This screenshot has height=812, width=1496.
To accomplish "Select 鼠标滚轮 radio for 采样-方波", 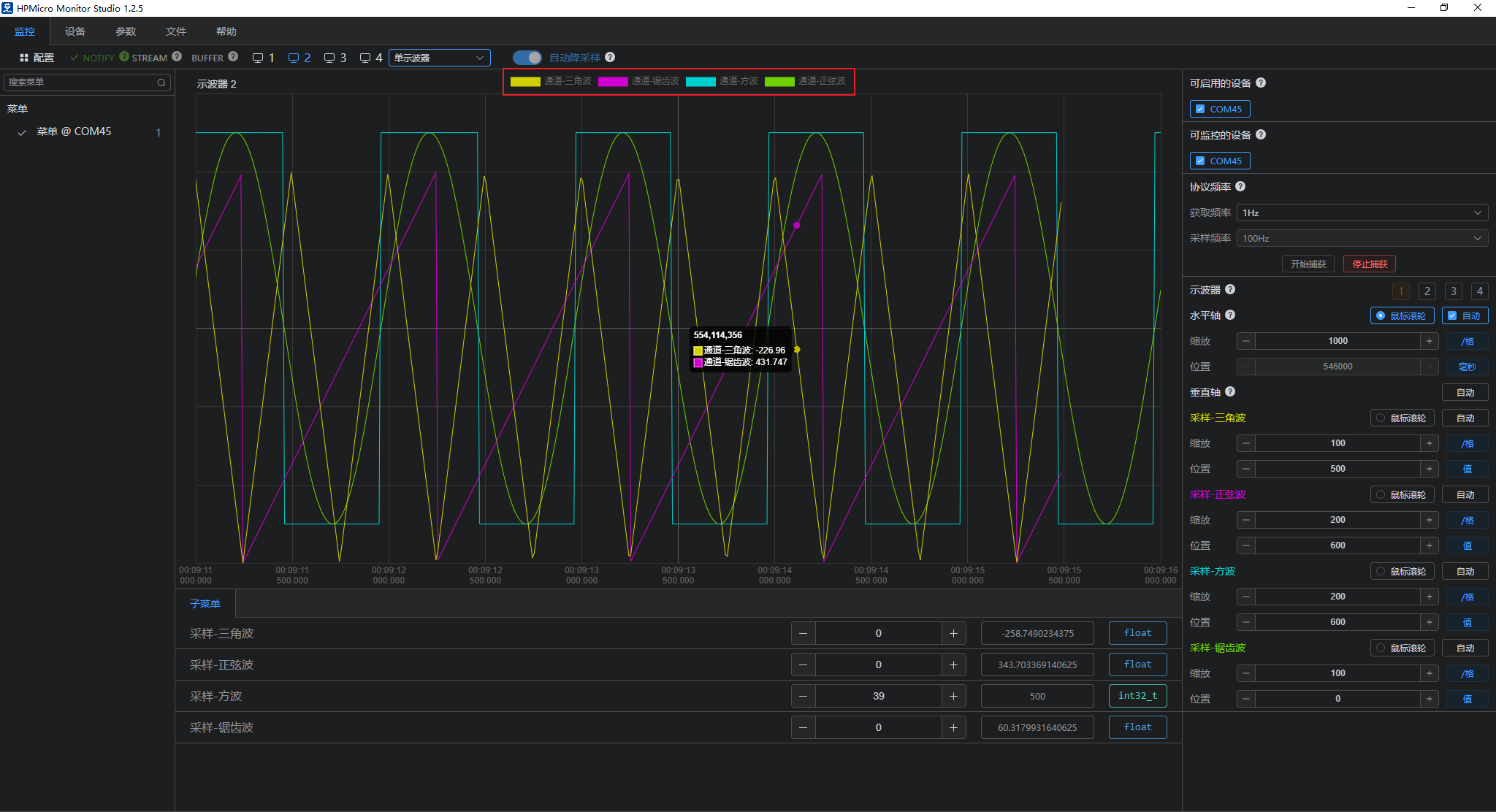I will tap(1381, 572).
